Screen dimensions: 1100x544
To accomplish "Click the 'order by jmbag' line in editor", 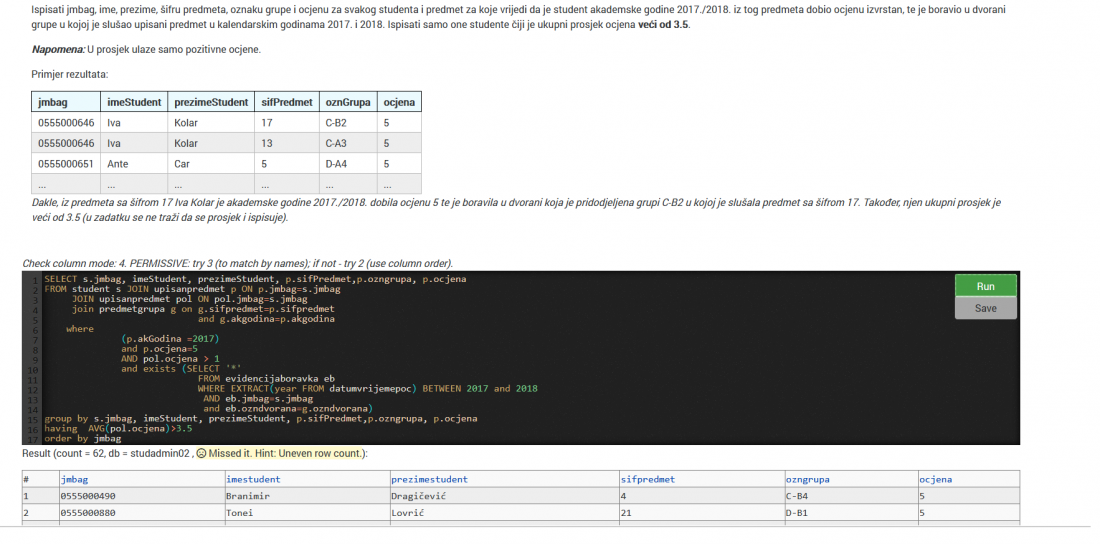I will click(82, 439).
